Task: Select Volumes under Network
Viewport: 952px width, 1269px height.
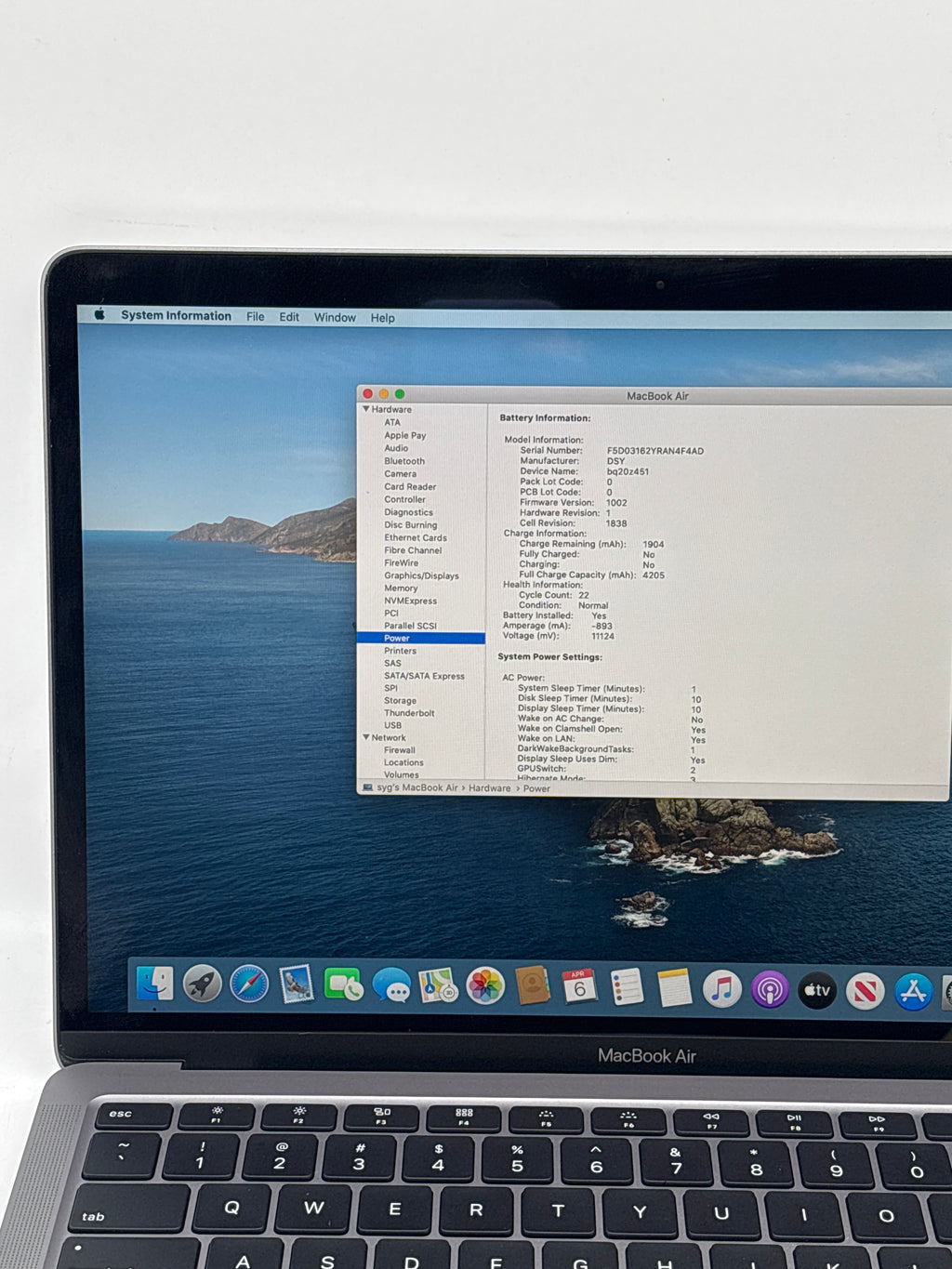Action: click(401, 774)
